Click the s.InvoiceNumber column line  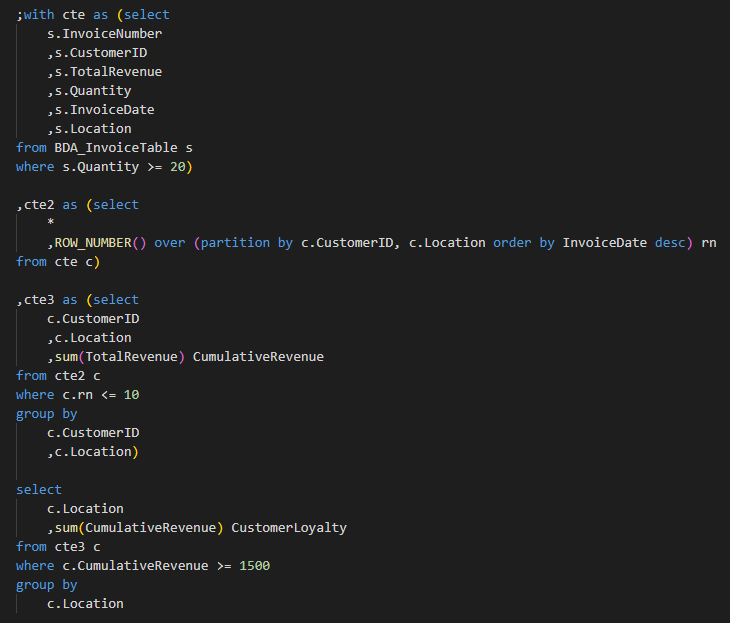click(x=104, y=34)
